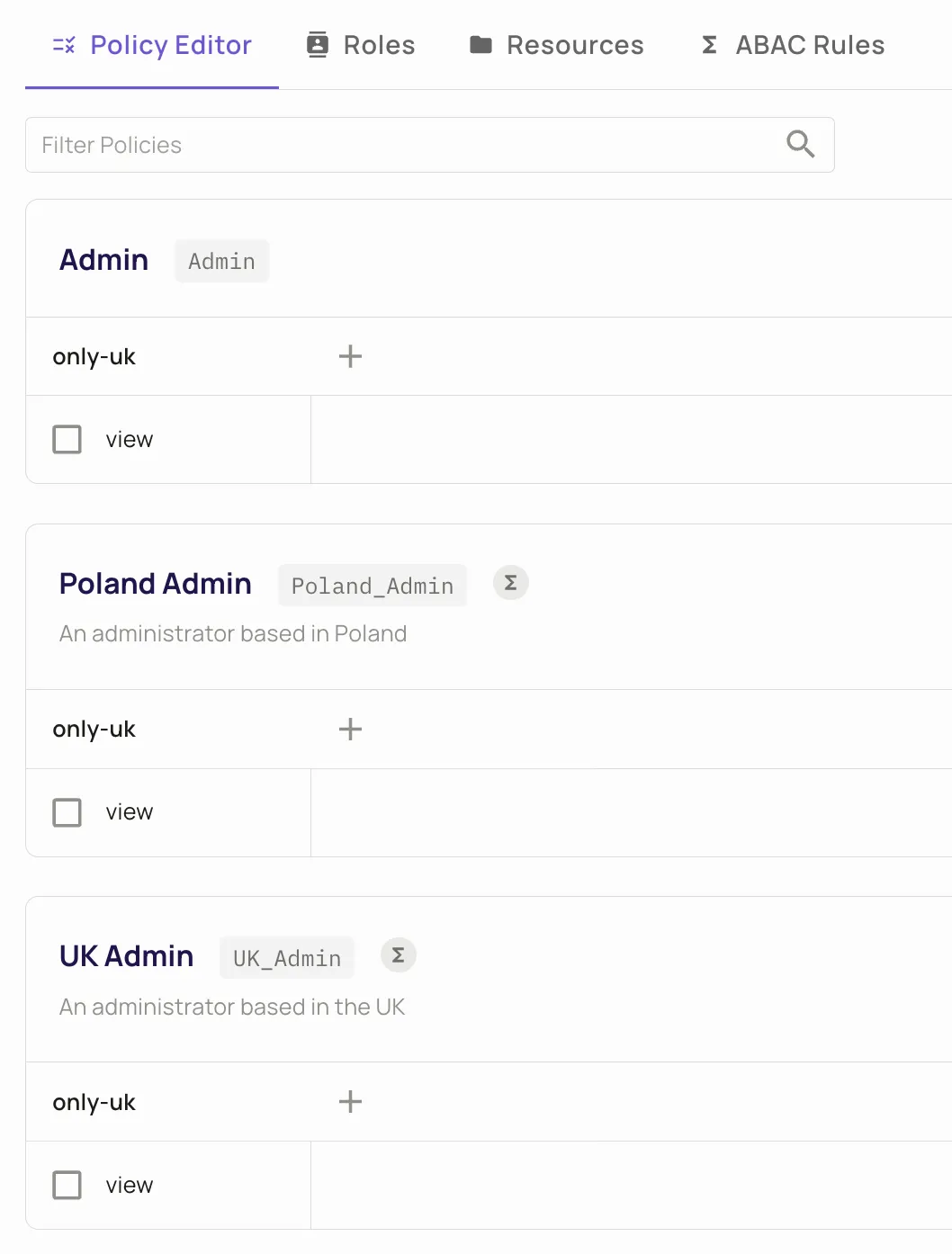The height and width of the screenshot is (1254, 952).
Task: Click the search magnifier icon
Action: [800, 144]
